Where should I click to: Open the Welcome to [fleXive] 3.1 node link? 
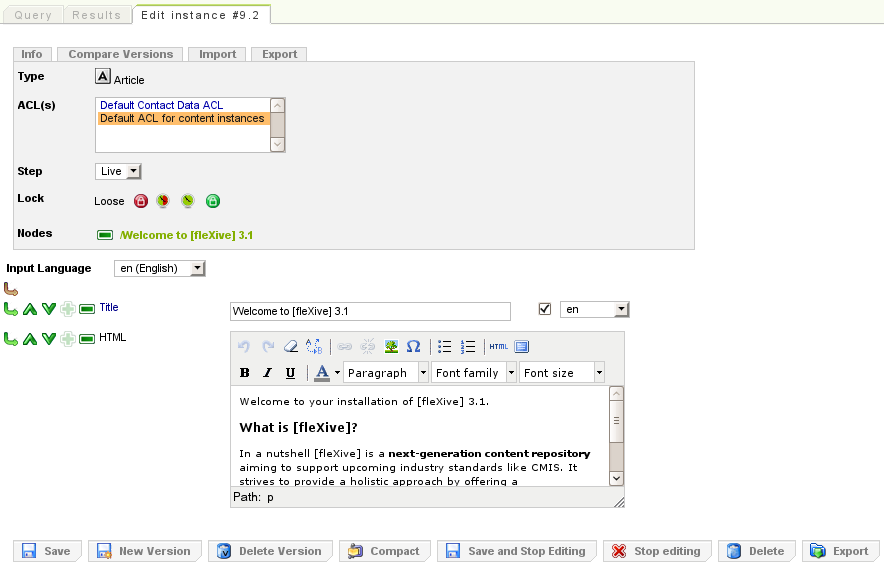(186, 235)
